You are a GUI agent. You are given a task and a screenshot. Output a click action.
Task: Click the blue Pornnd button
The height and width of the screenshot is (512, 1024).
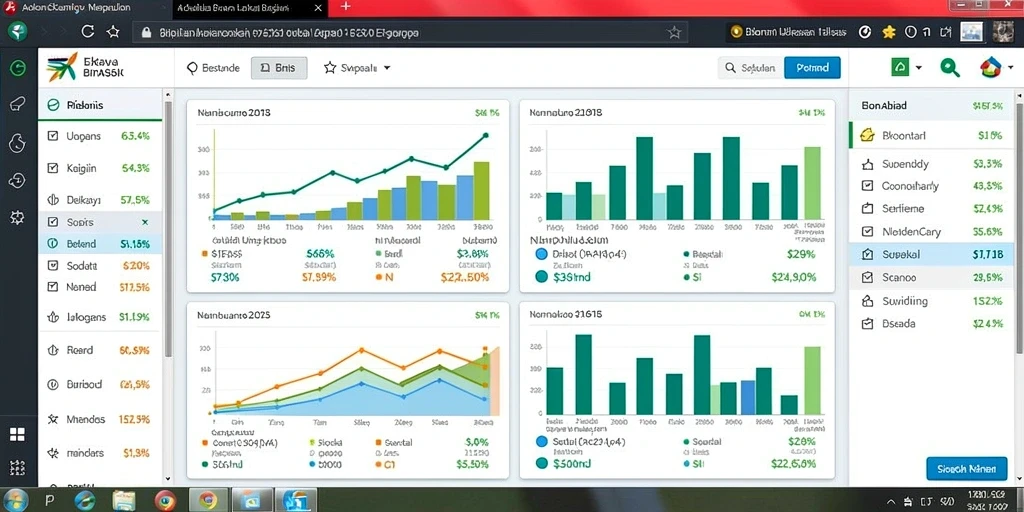(812, 67)
